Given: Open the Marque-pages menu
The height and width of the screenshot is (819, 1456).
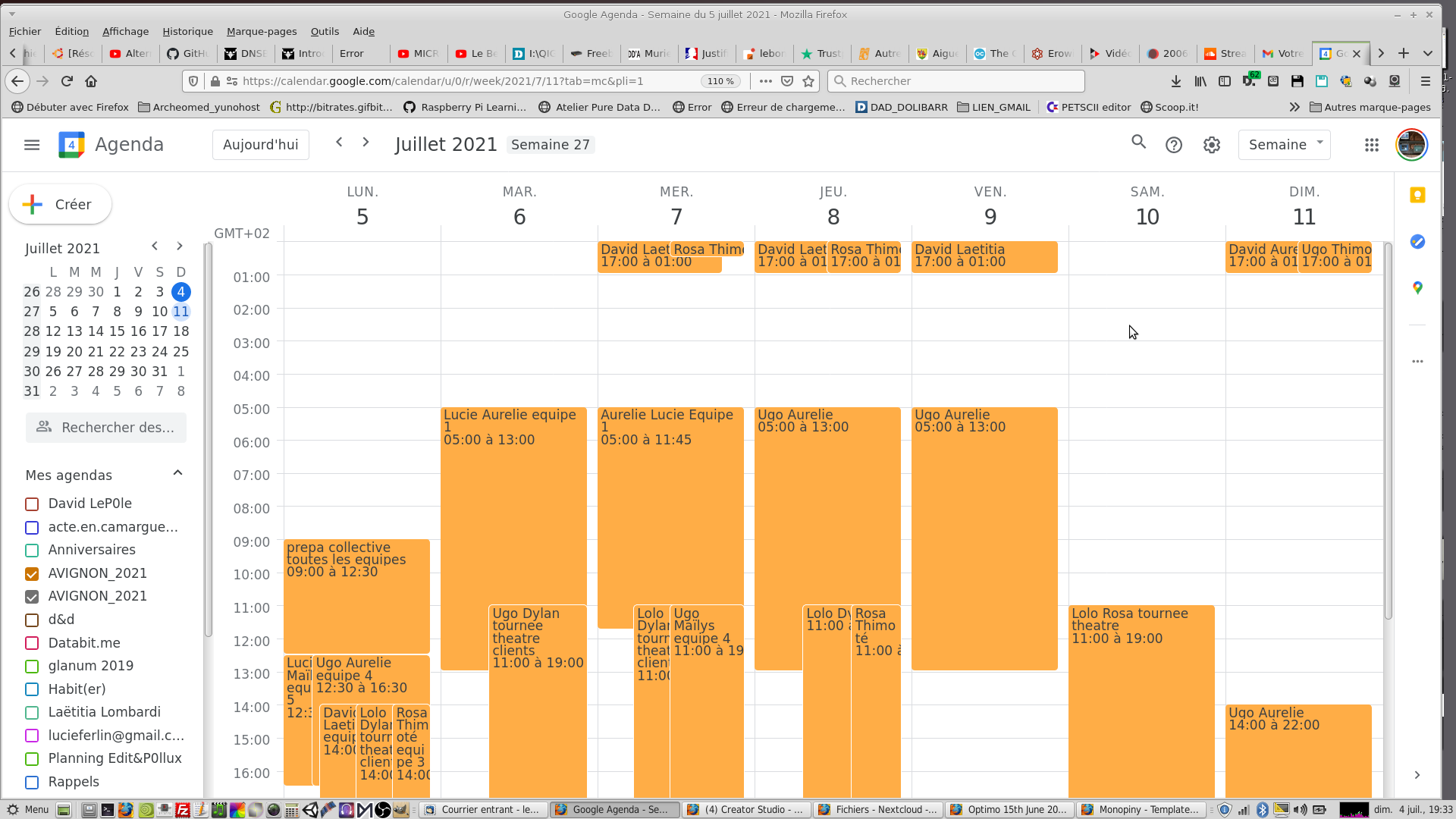Looking at the screenshot, I should (262, 32).
